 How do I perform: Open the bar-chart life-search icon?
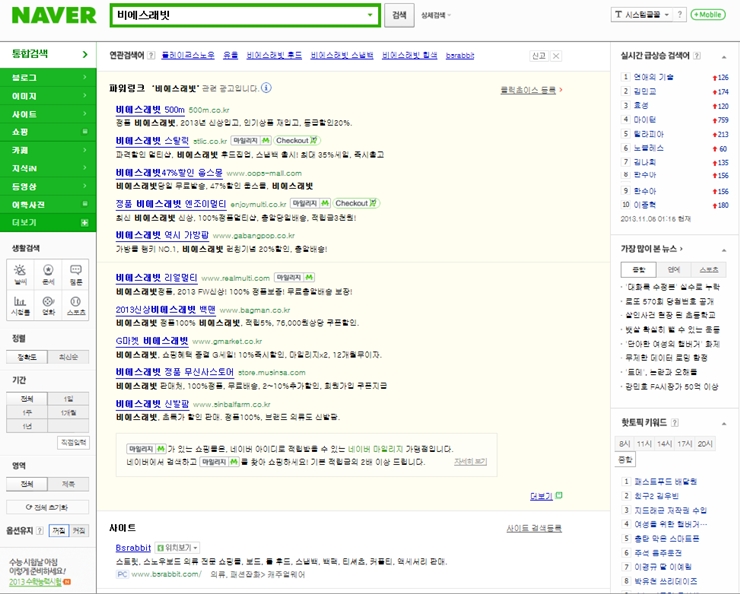(20, 305)
